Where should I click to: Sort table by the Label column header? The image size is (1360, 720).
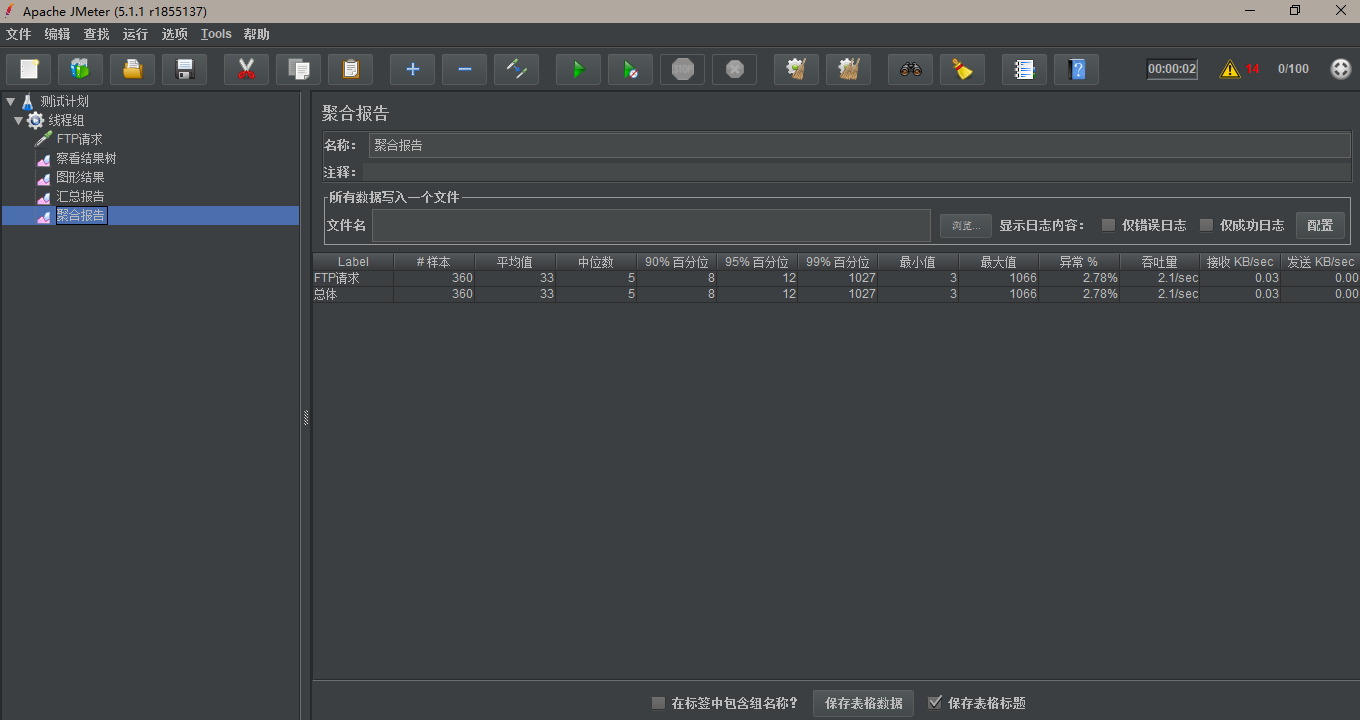(x=353, y=262)
